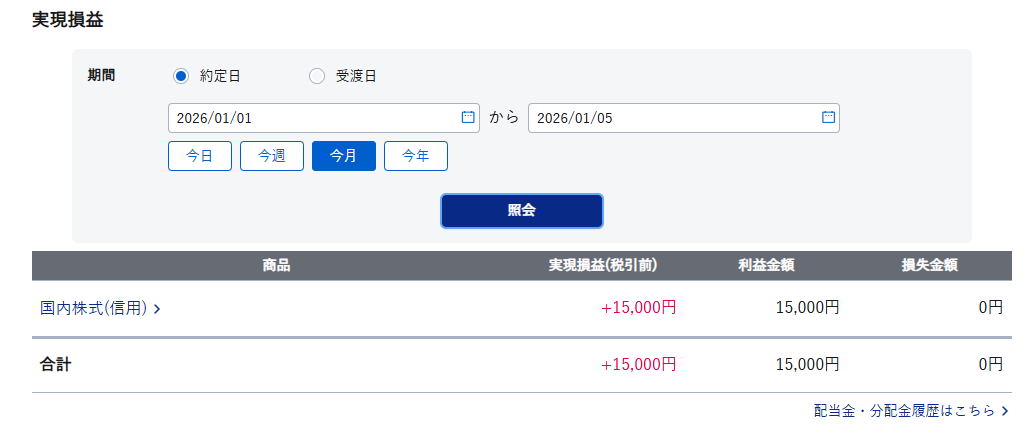Click the 今日 period button

pyautogui.click(x=200, y=156)
